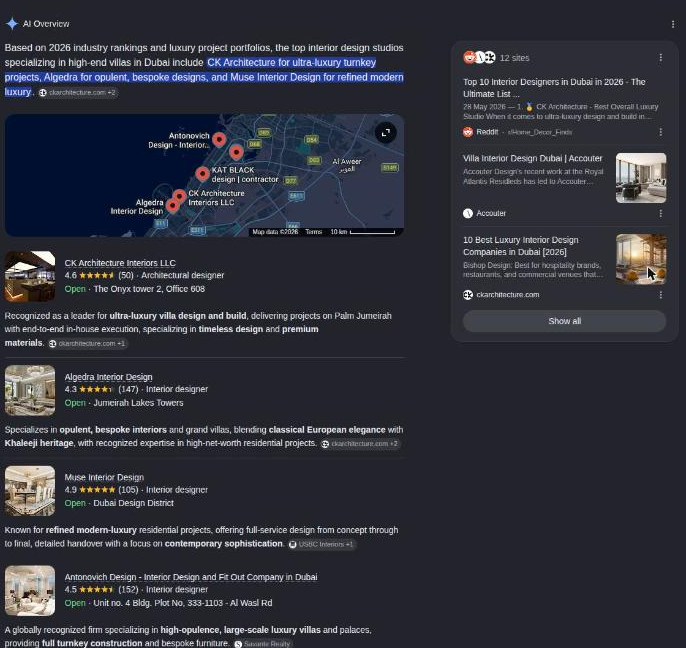Click the CK Architecture Interiors map pin
Image resolution: width=686 pixels, height=648 pixels.
(x=179, y=196)
